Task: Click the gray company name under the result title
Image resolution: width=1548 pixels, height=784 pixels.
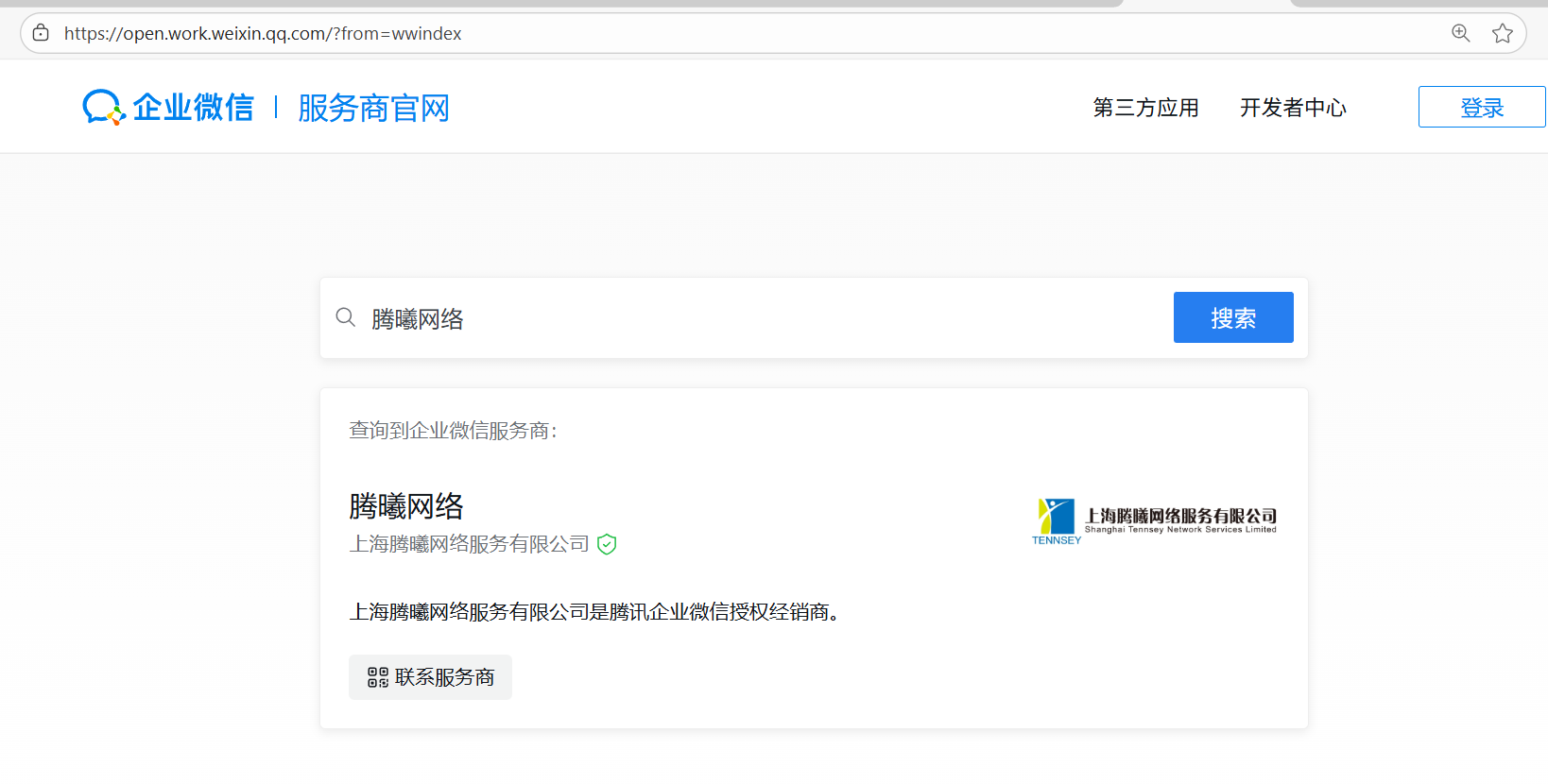Action: pos(469,544)
